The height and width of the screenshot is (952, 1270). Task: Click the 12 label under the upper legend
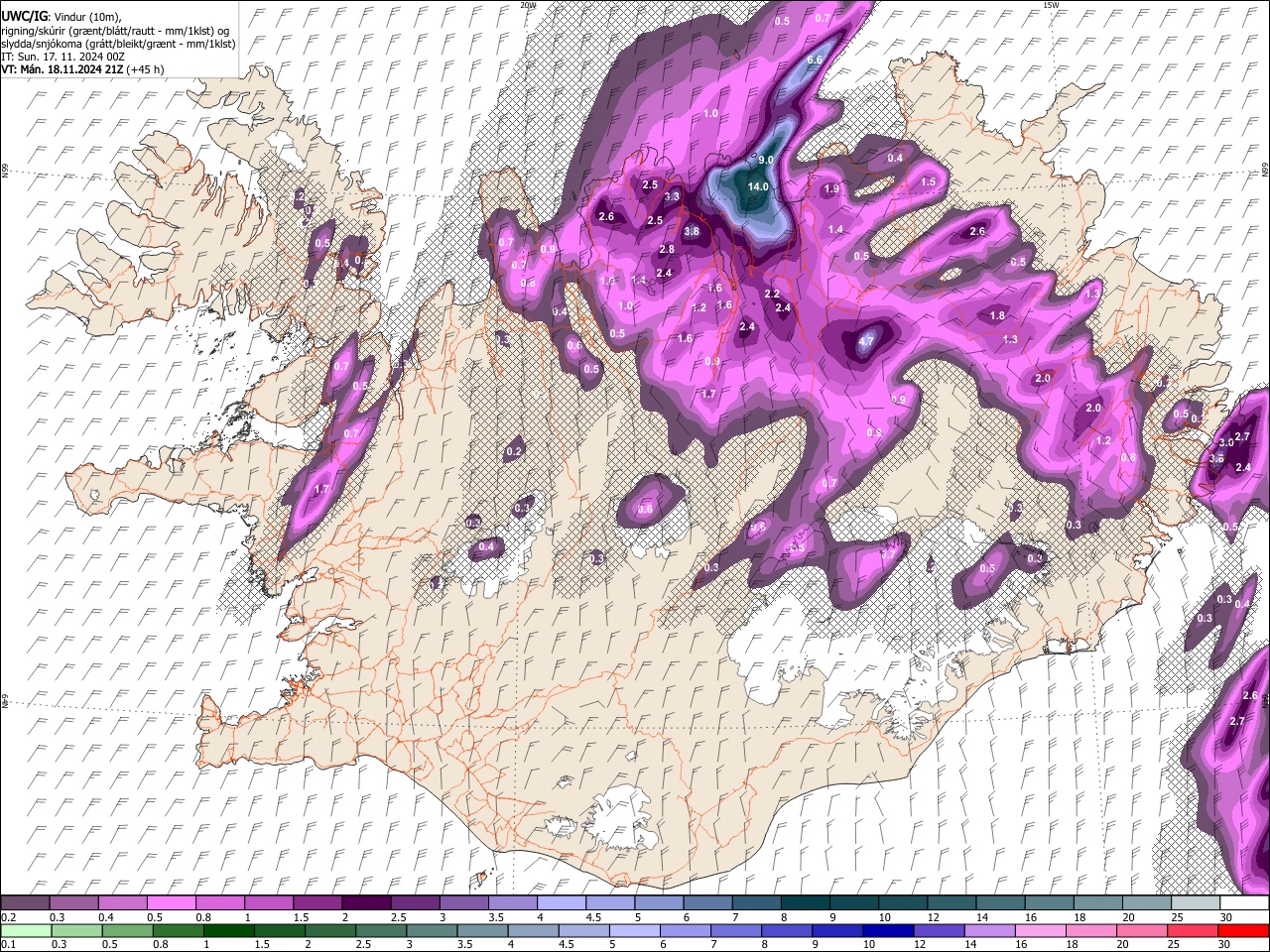pyautogui.click(x=933, y=917)
